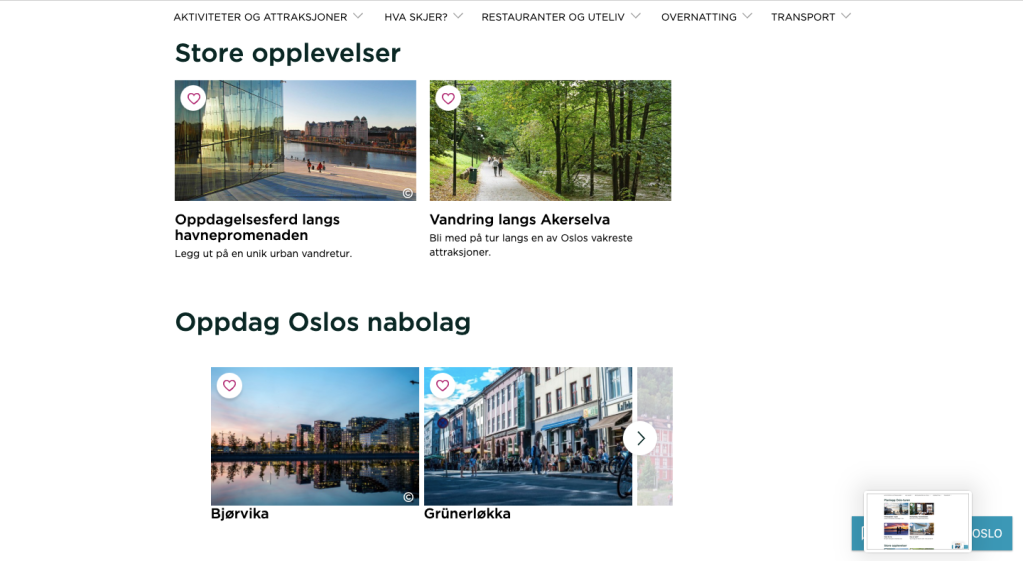Image resolution: width=1023 pixels, height=561 pixels.
Task: Click heart icon on Grünerløkka photo
Action: pyautogui.click(x=442, y=385)
